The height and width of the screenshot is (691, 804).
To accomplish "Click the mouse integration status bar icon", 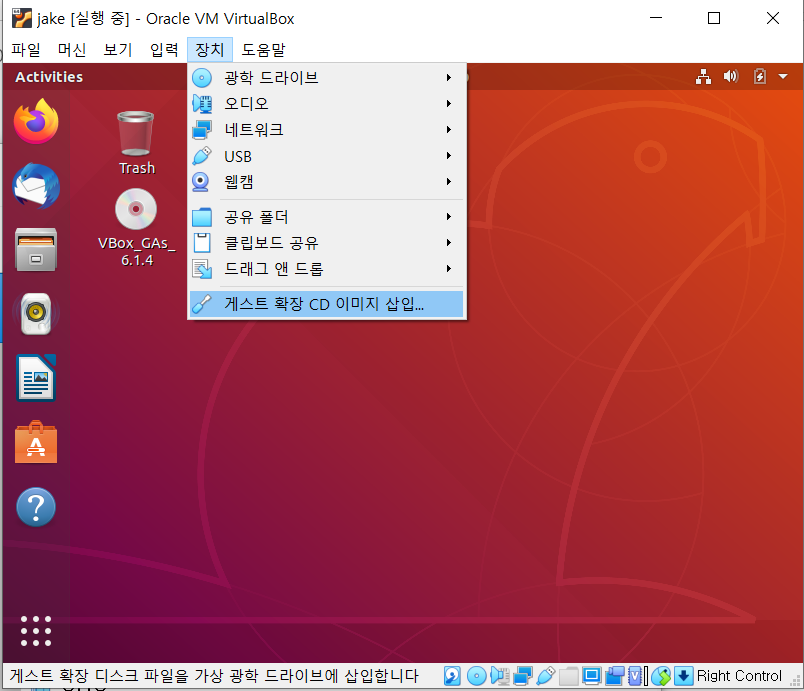I will [661, 676].
